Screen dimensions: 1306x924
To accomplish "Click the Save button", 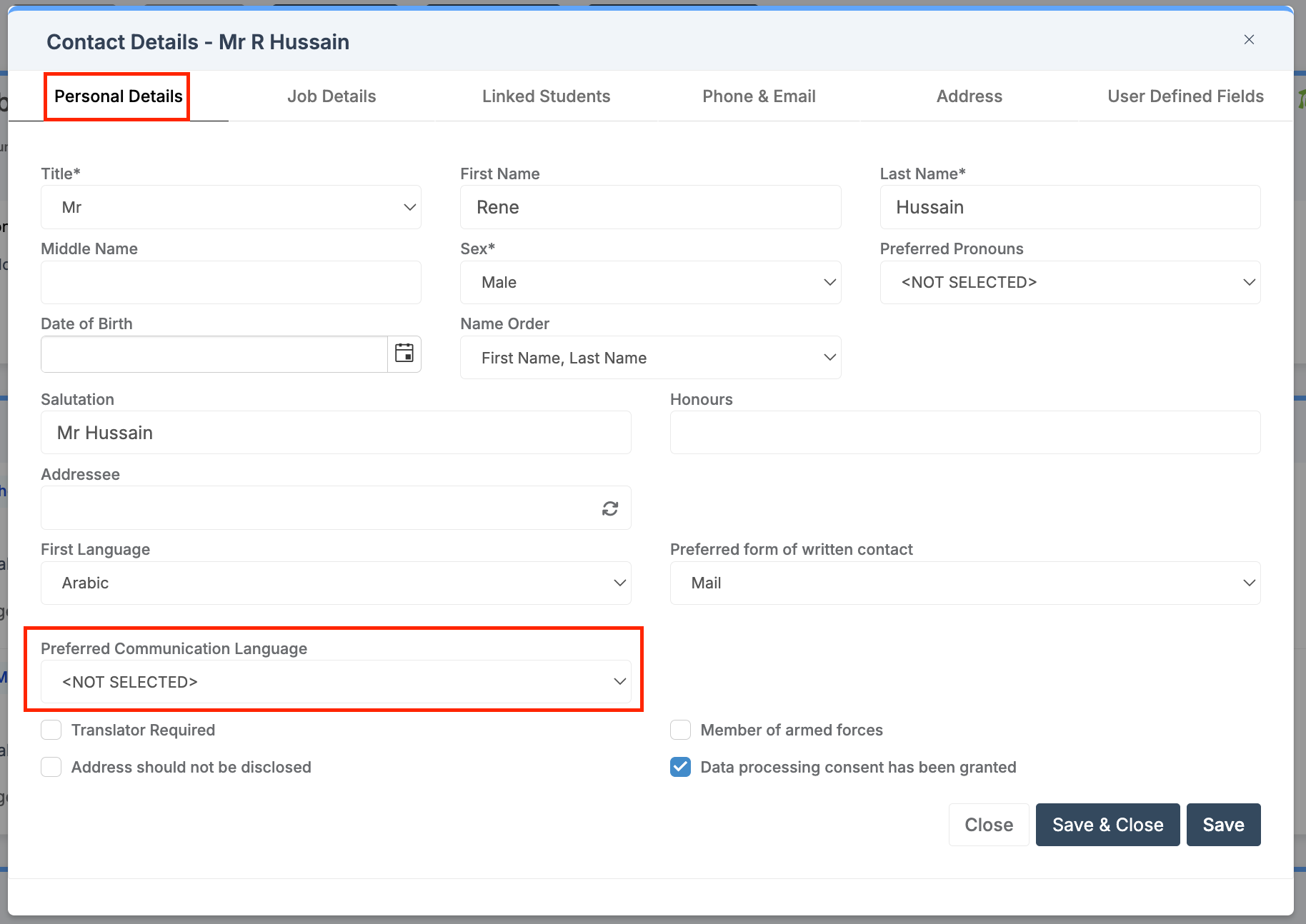I will click(x=1222, y=825).
